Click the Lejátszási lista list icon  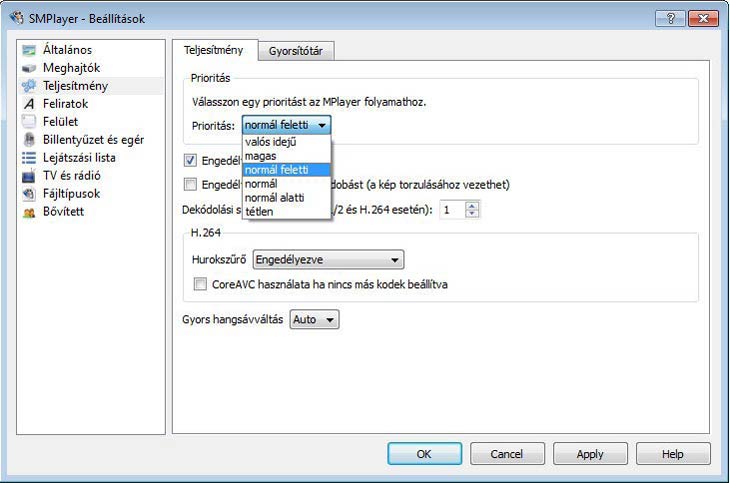click(29, 158)
